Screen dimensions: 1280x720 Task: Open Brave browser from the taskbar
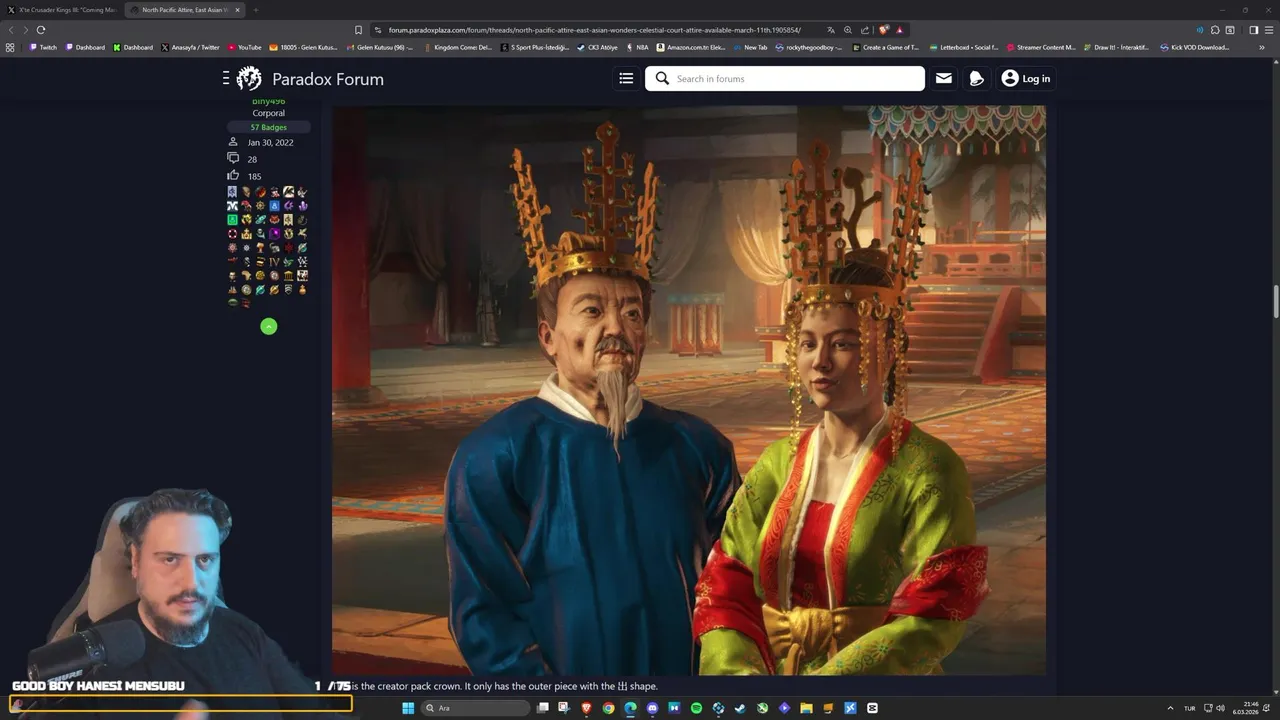point(586,708)
